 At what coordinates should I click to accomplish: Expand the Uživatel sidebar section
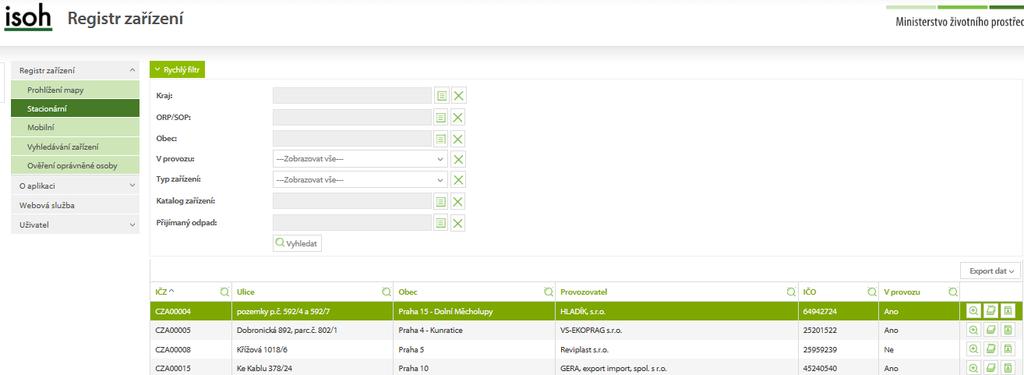pyautogui.click(x=75, y=225)
